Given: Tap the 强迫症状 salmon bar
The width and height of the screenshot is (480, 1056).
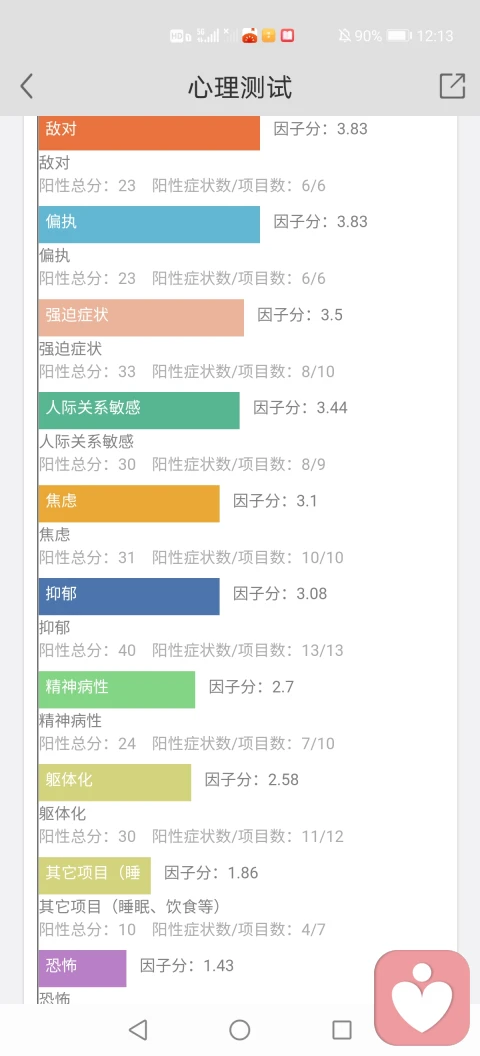Looking at the screenshot, I should coord(141,317).
